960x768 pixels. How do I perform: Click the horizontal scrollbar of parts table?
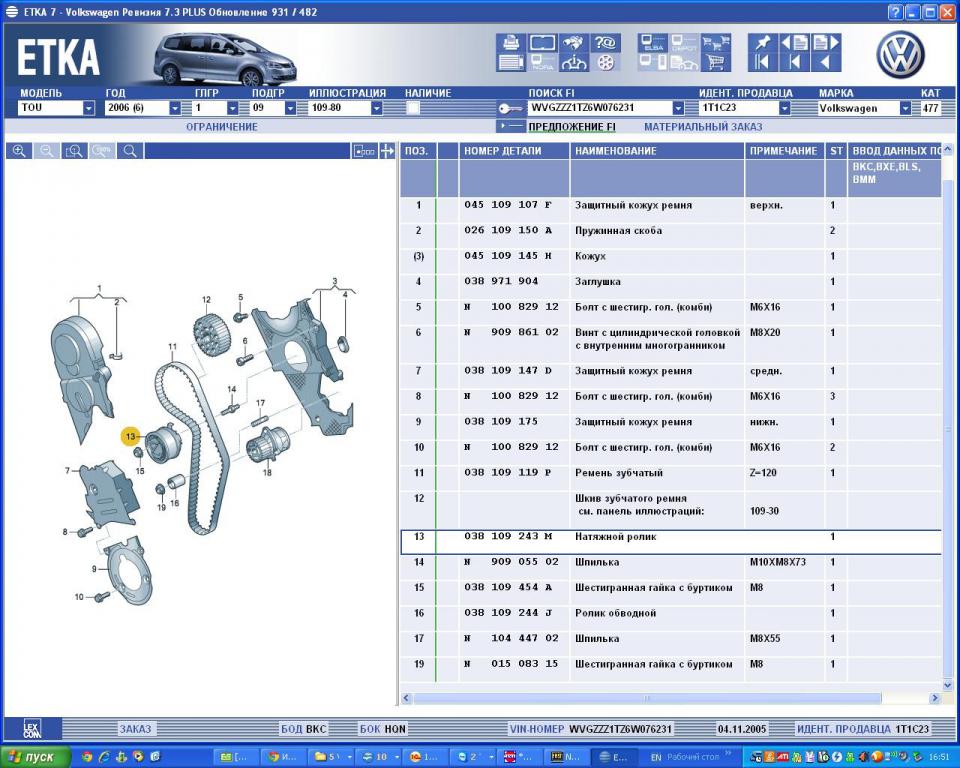click(x=647, y=698)
